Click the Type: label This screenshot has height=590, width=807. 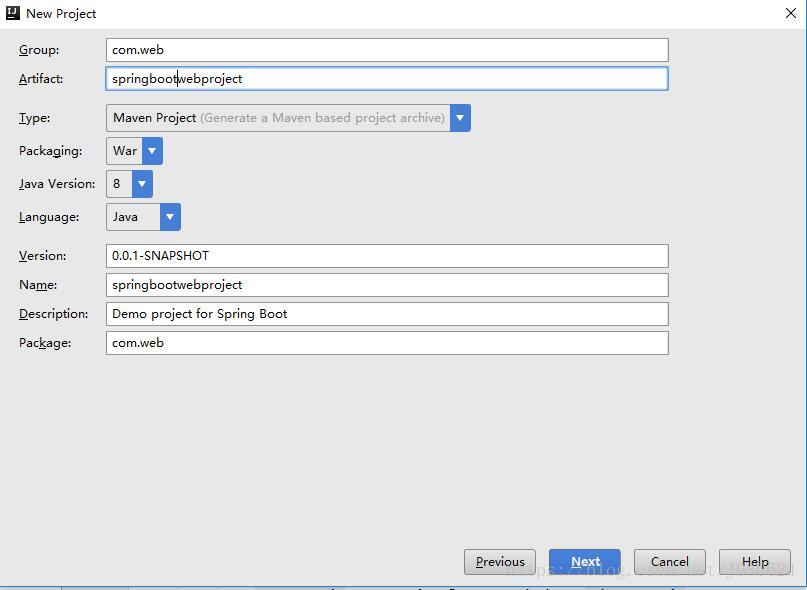34,118
